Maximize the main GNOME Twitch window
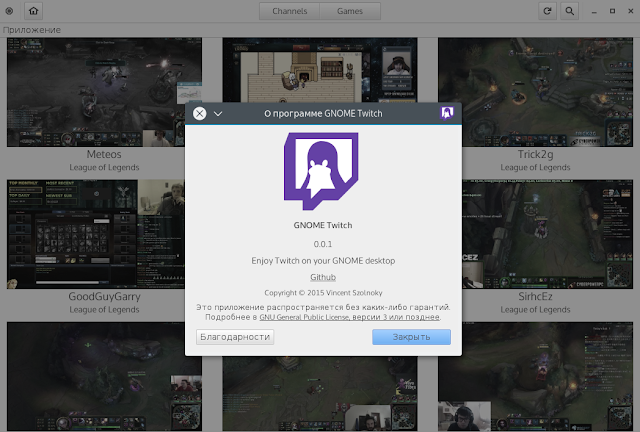This screenshot has width=640, height=432. pos(612,11)
